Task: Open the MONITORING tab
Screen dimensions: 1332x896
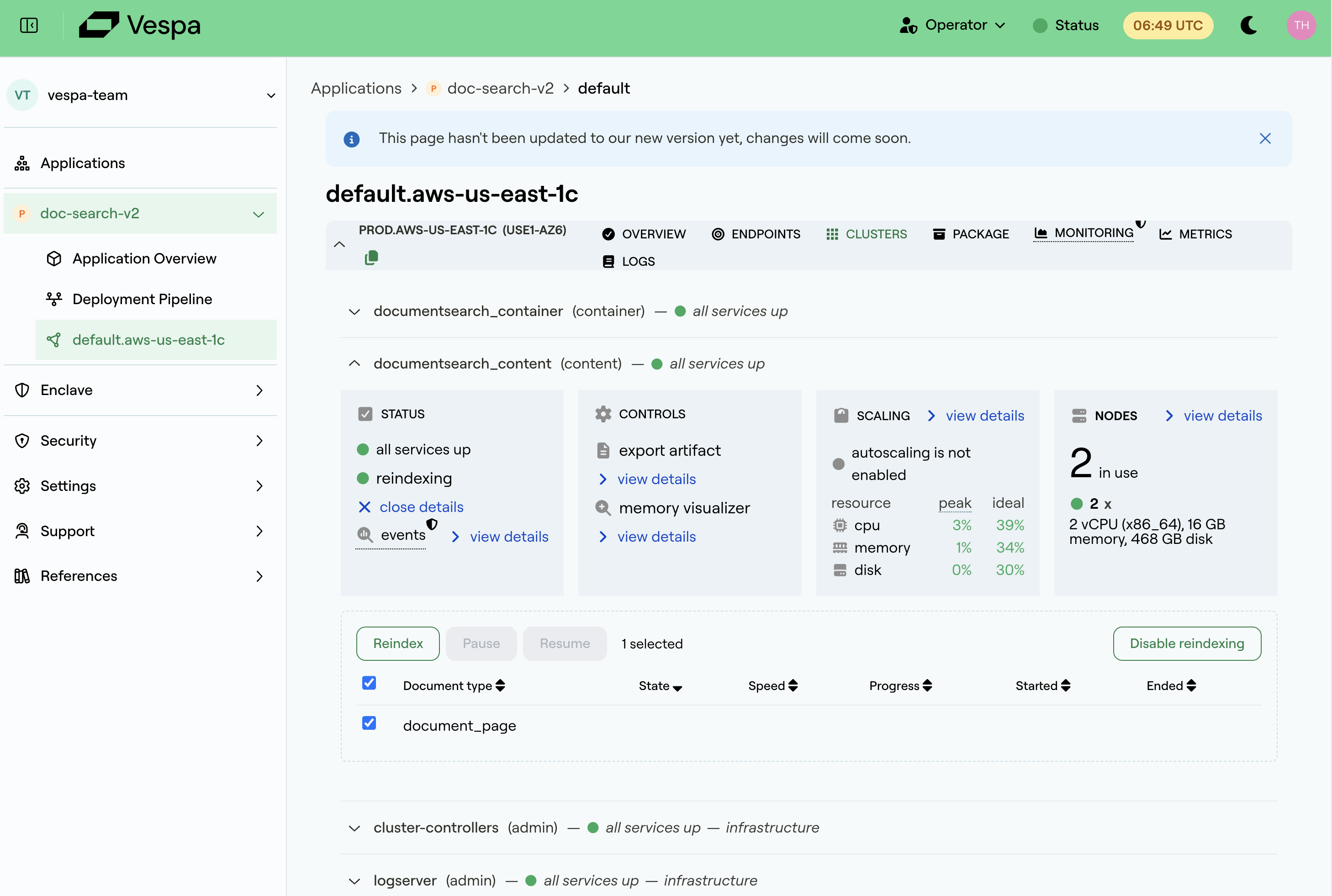Action: click(1084, 233)
